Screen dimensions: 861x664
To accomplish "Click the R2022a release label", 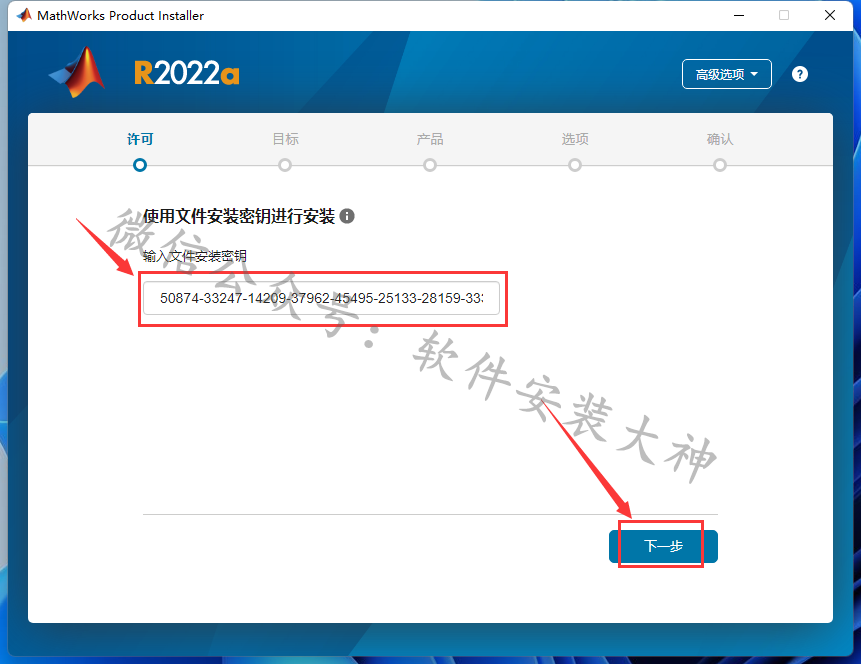I will click(x=187, y=73).
